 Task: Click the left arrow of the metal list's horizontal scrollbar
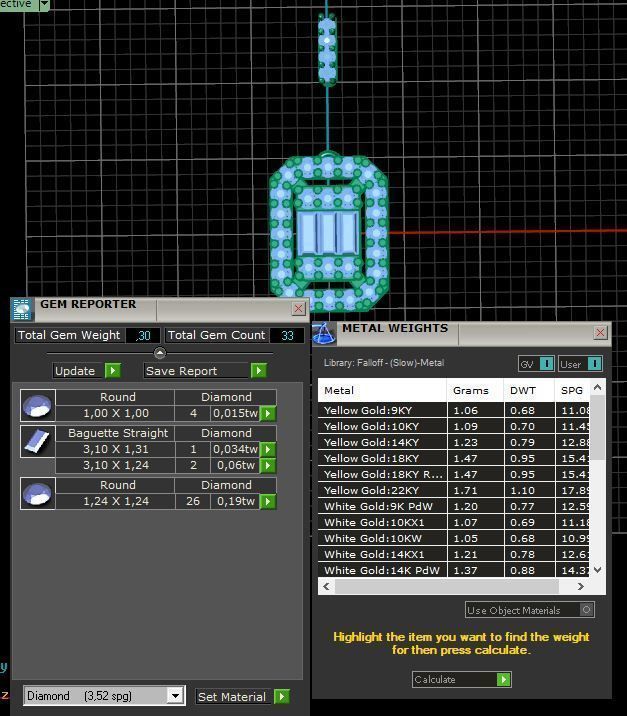coord(326,586)
